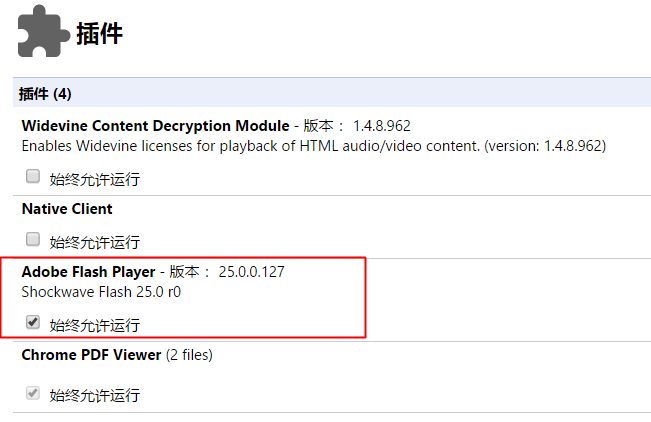Select Flash version number 25.0.0.127
Screen dimensions: 651x422
click(252, 272)
